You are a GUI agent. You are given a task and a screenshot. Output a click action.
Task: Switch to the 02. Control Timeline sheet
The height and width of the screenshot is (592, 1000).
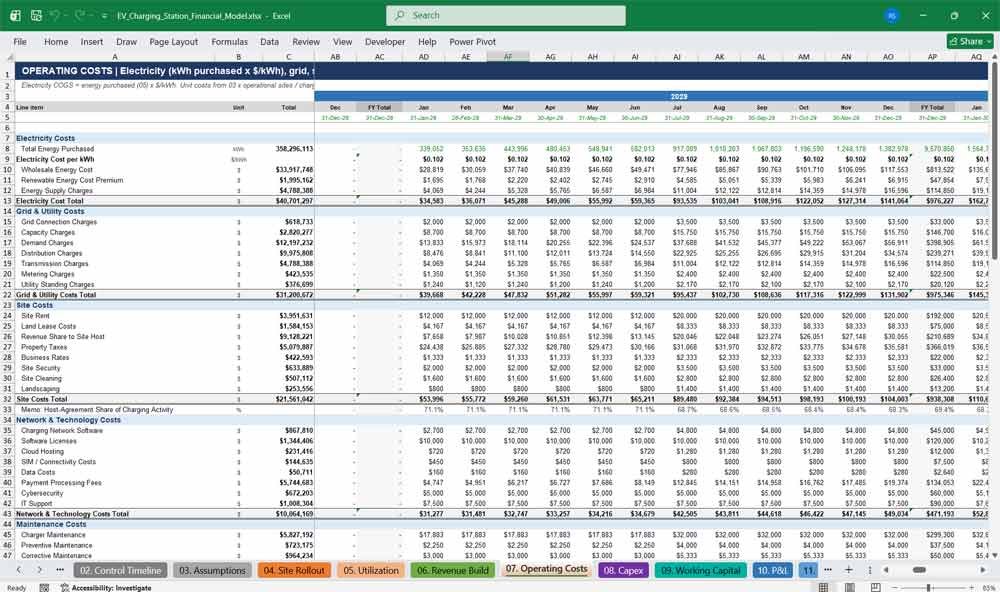pyautogui.click(x=121, y=570)
